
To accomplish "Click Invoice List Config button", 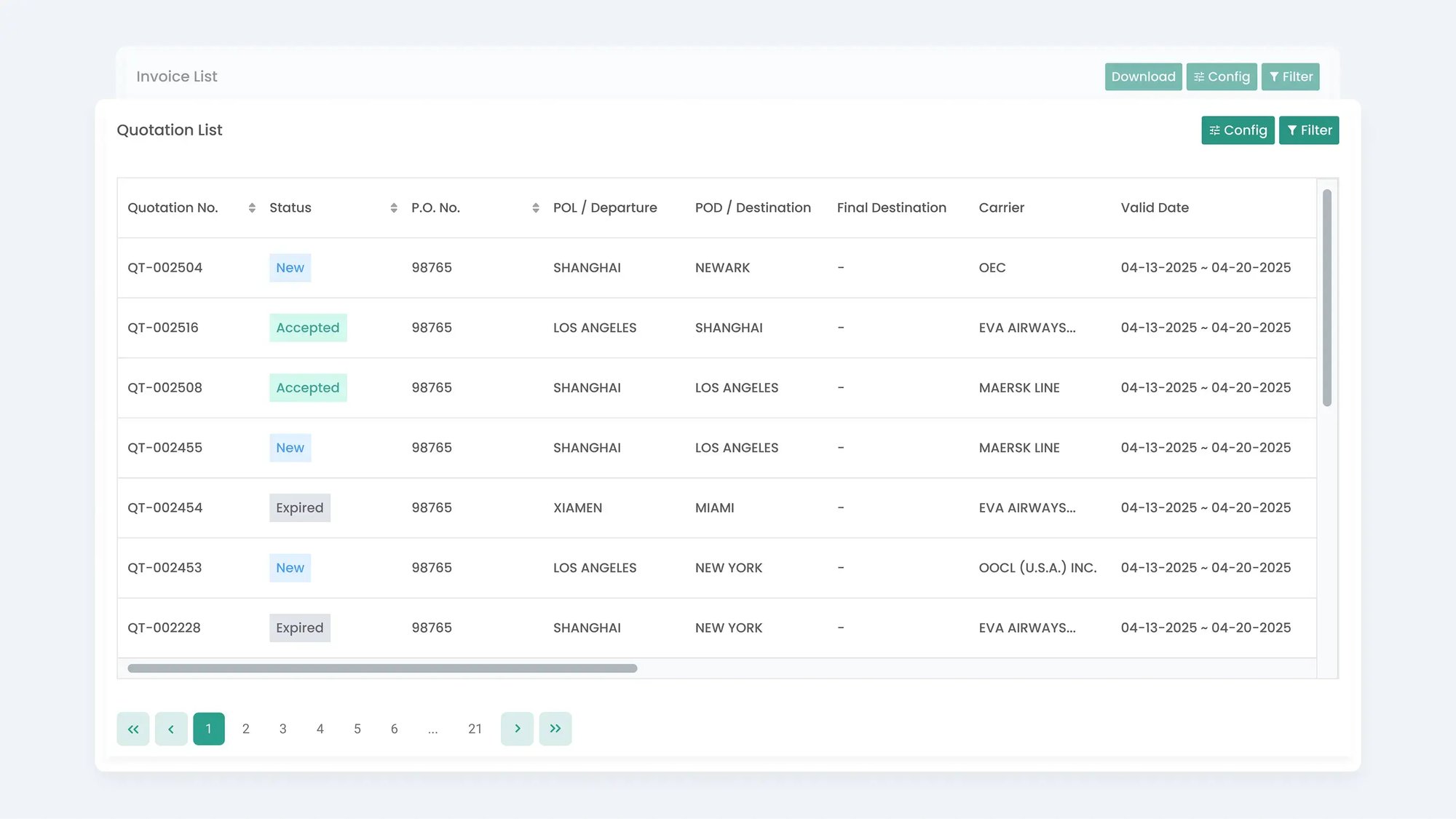I will [x=1222, y=76].
